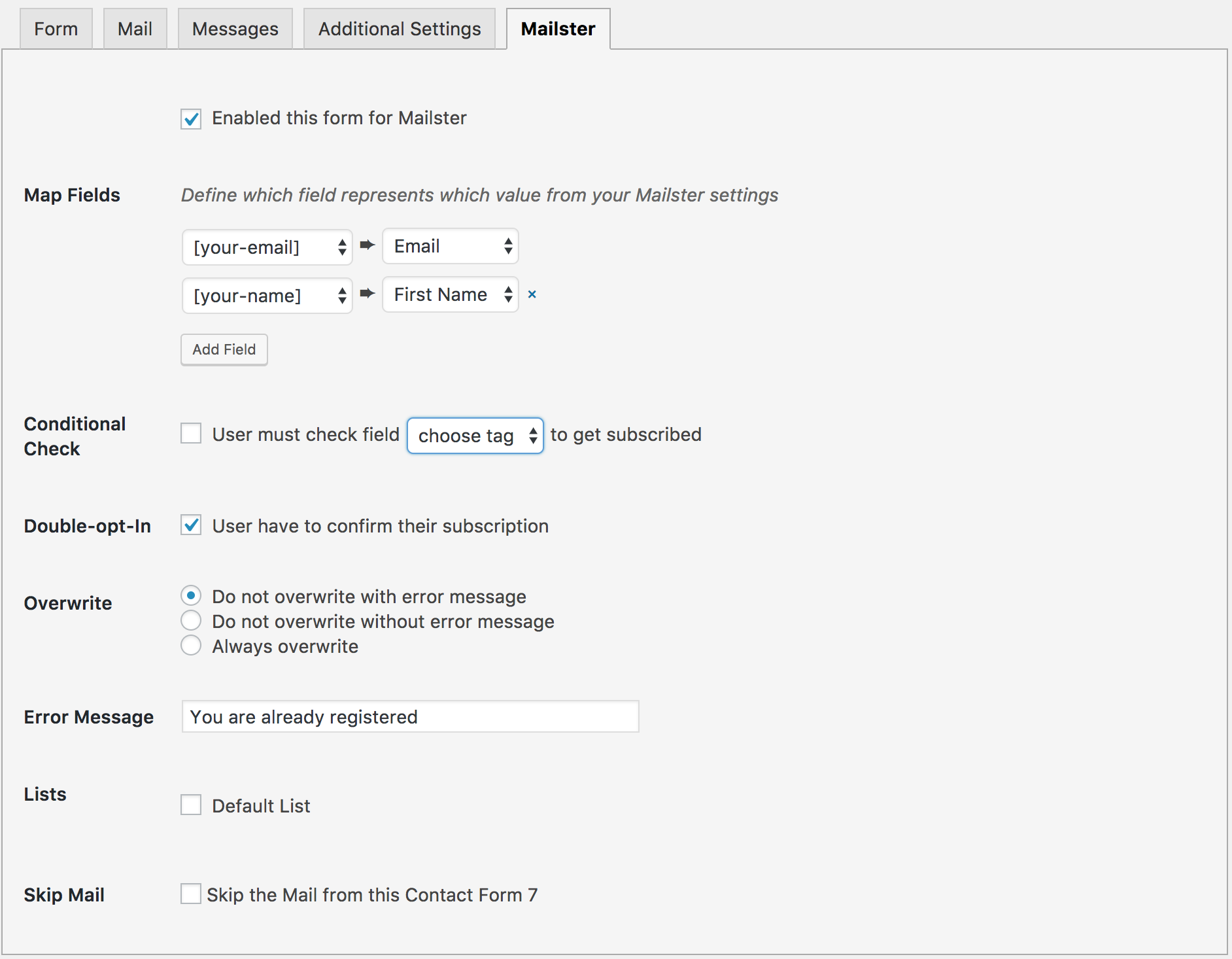
Task: Switch to the Mail tab
Action: (x=135, y=29)
